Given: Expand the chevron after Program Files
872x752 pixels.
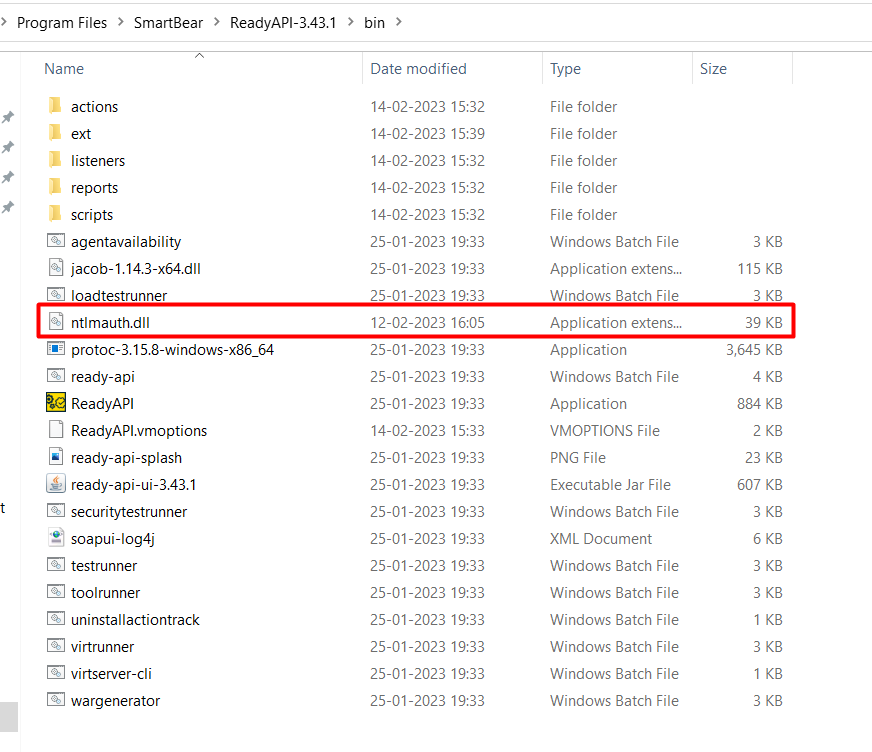Looking at the screenshot, I should [x=120, y=23].
